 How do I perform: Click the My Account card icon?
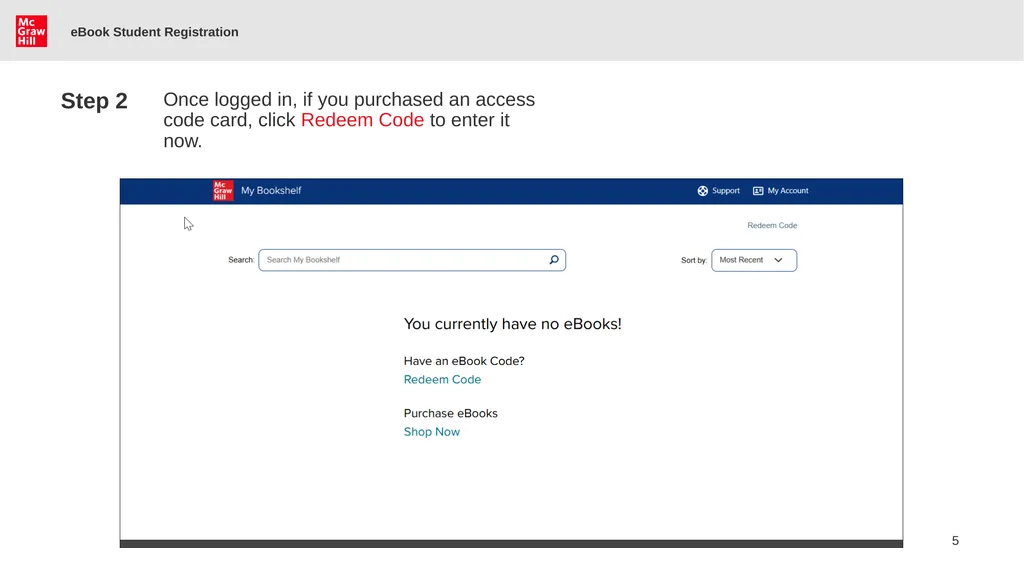click(x=758, y=191)
